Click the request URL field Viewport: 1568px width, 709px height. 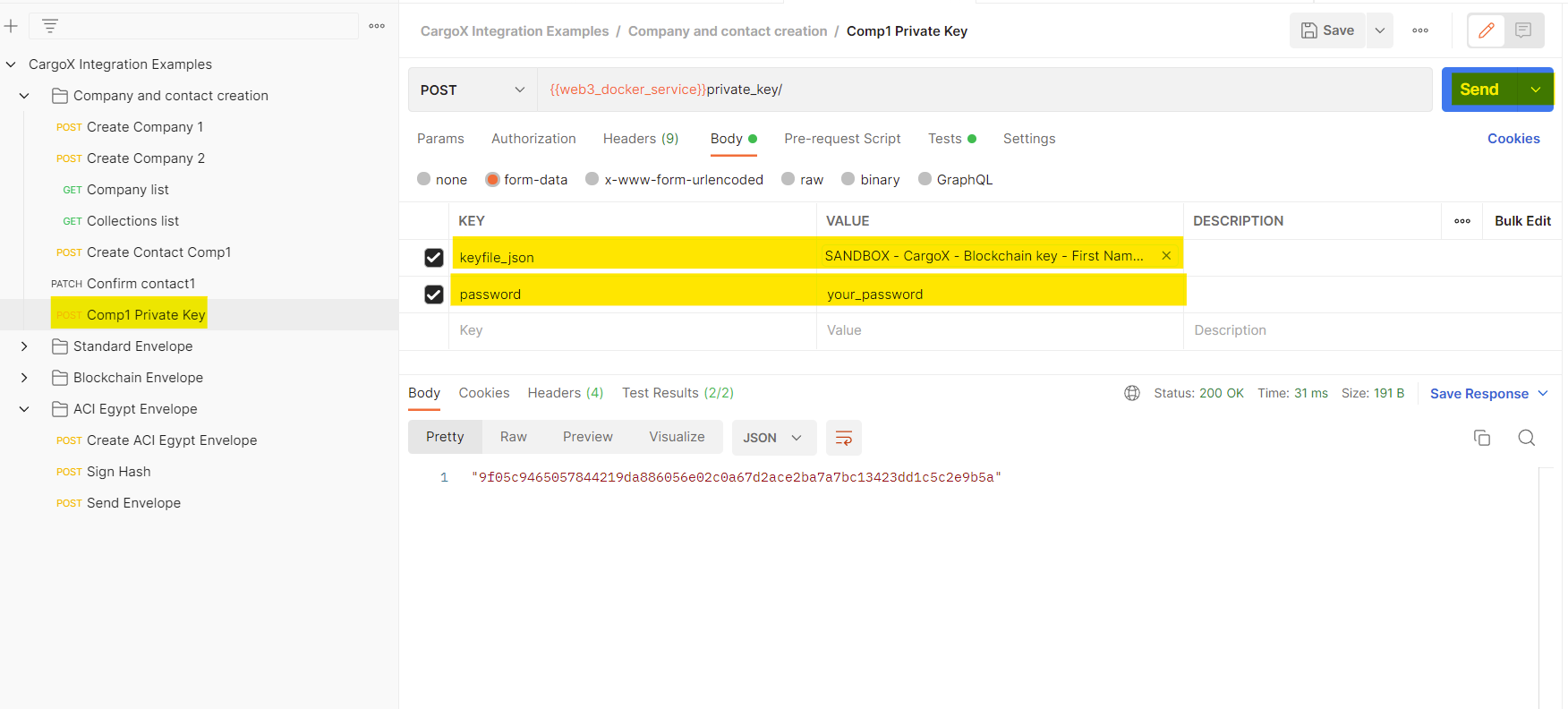(984, 90)
